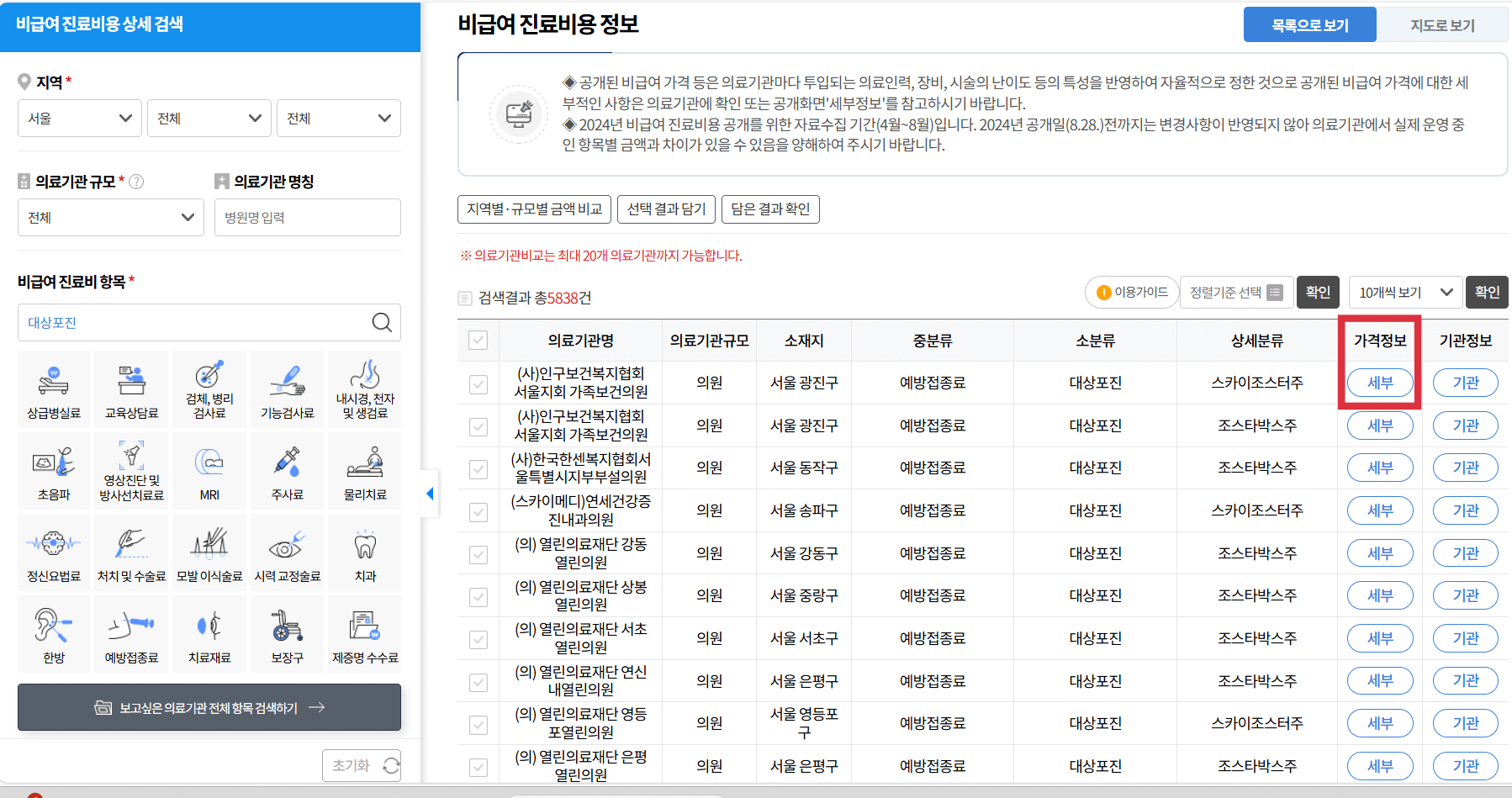This screenshot has height=798, width=1512.
Task: Pick the 치과 tooth icon
Action: tap(365, 552)
